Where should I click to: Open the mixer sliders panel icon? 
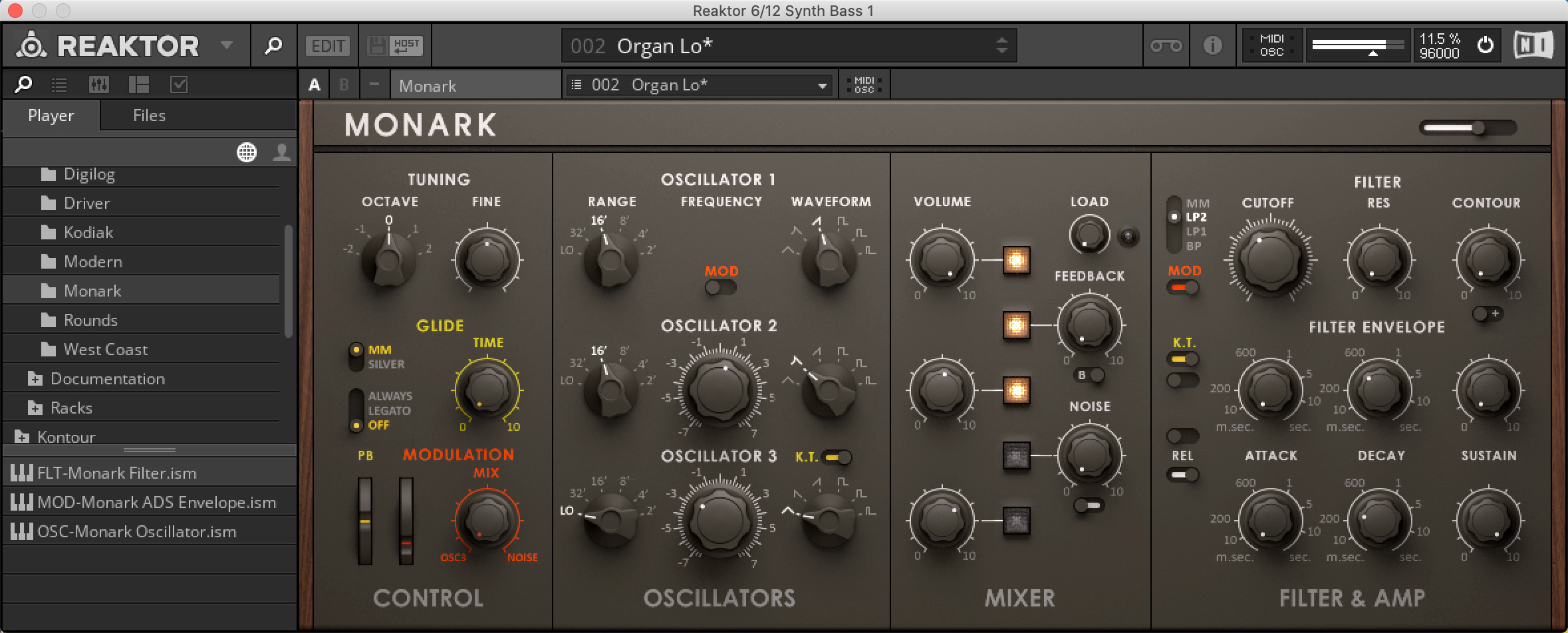98,84
